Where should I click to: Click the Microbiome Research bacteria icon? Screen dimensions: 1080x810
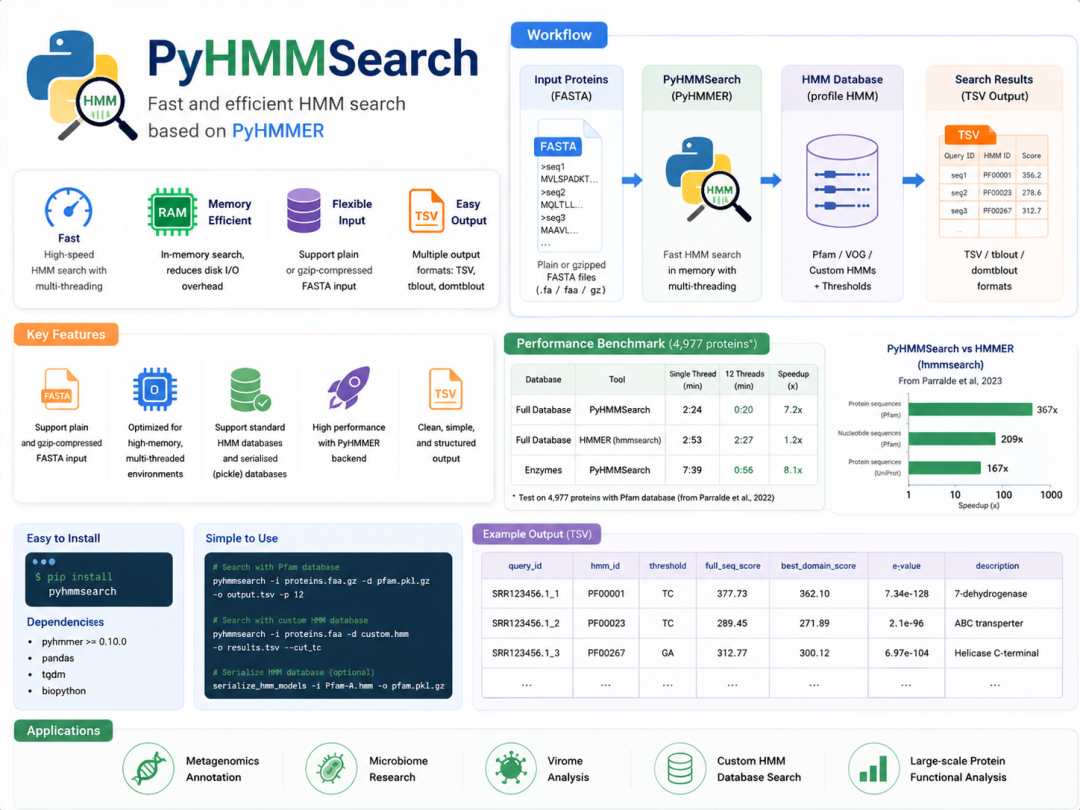coord(331,768)
